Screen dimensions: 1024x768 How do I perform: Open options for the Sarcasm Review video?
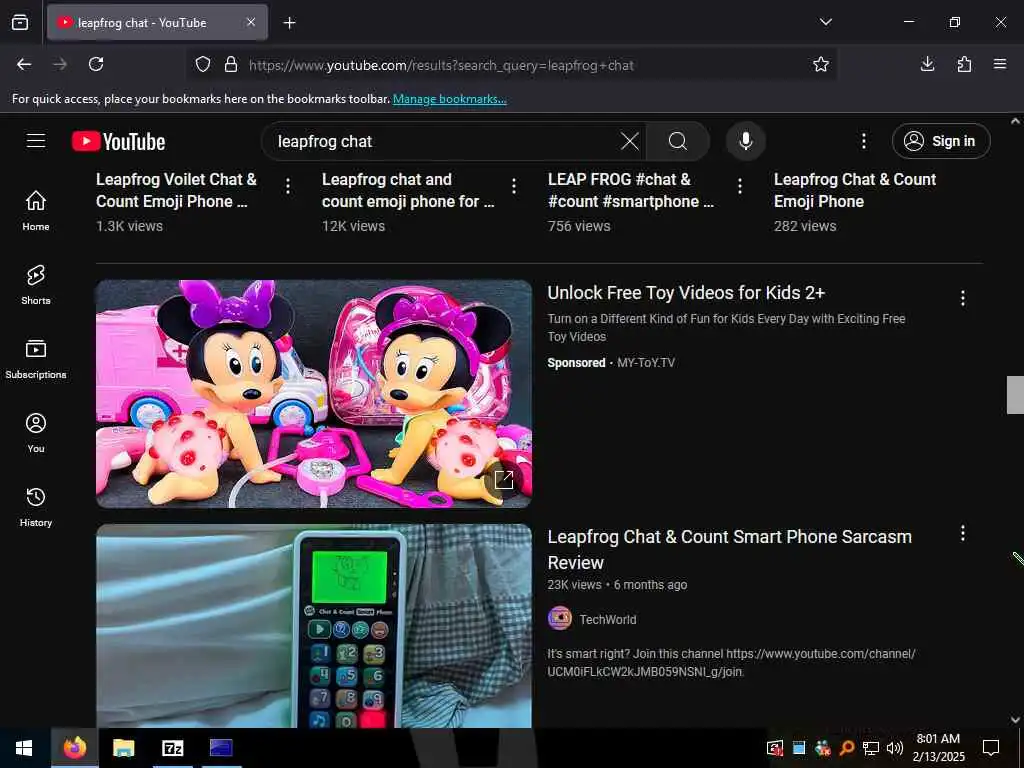point(963,534)
